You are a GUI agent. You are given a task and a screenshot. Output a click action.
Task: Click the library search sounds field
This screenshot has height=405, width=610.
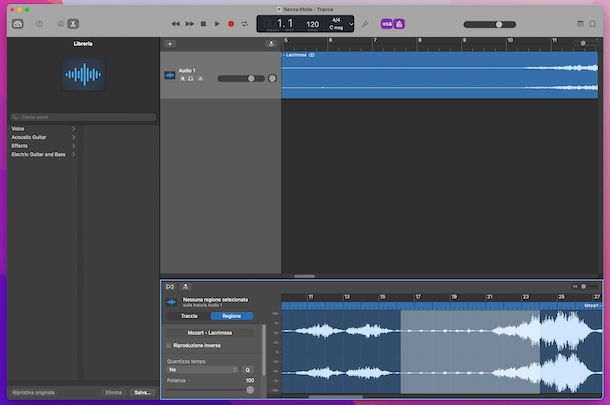(x=83, y=117)
